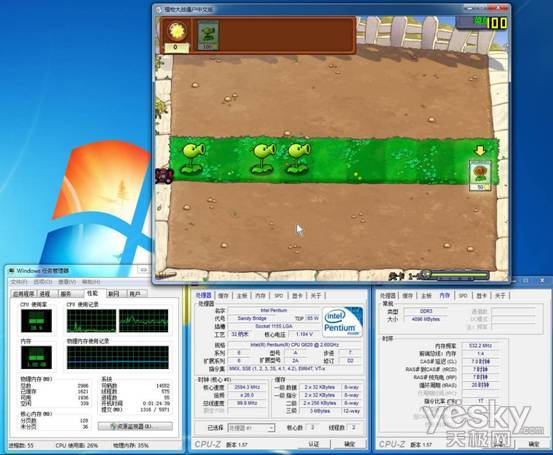Click the 'DDR3' memory type field
Image resolution: width=553 pixels, height=455 pixels.
(x=426, y=311)
